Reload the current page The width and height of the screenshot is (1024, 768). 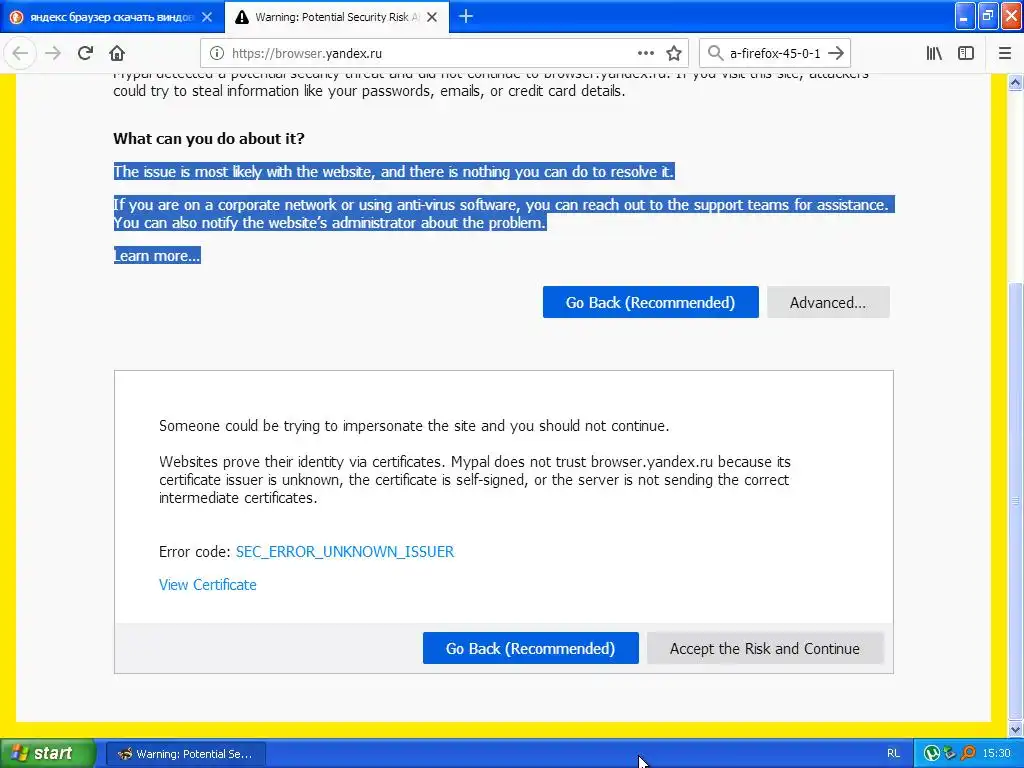[86, 54]
